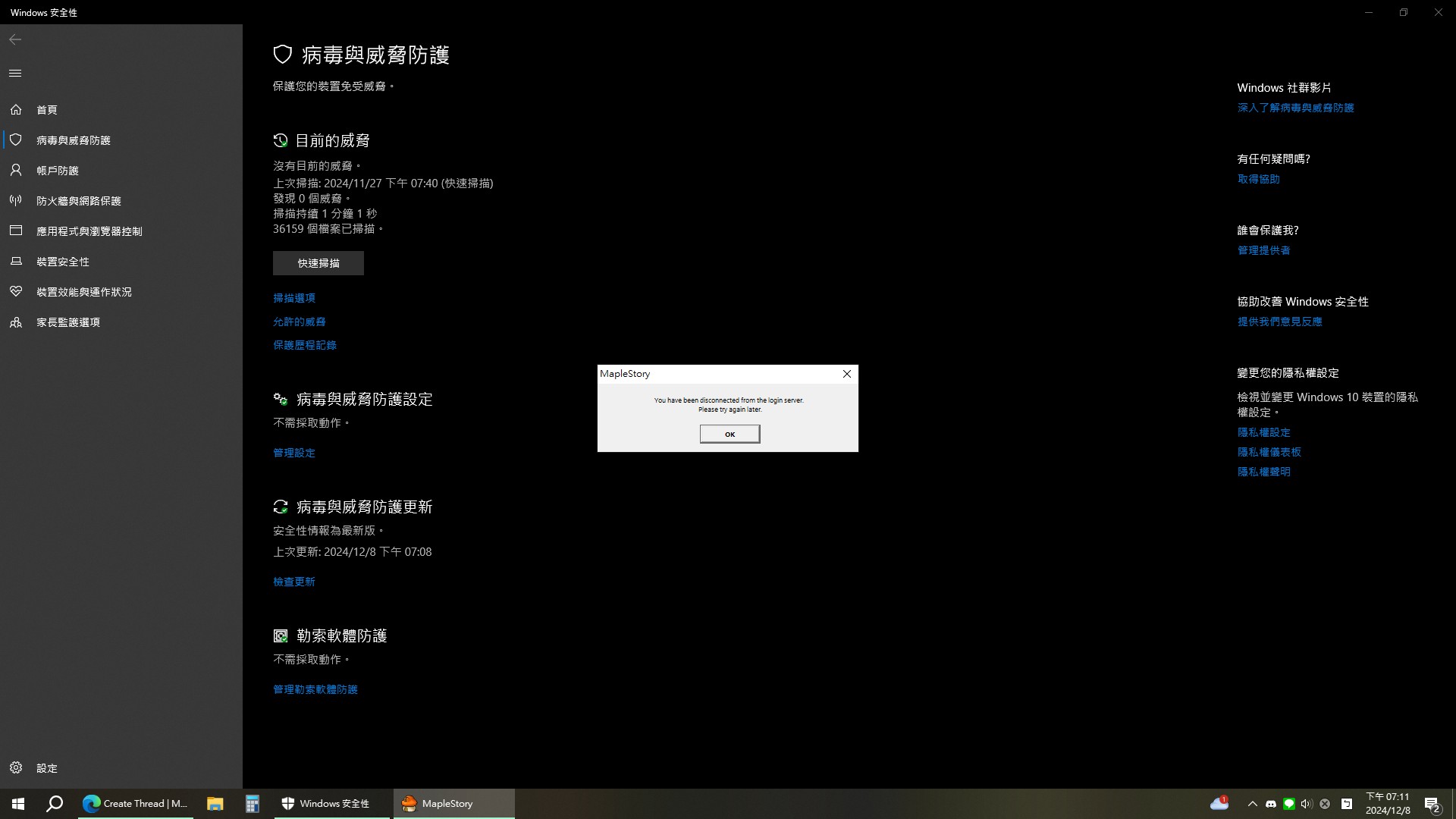Open the 隱私權設定 link
Screen dimensions: 1456x819
(1264, 432)
